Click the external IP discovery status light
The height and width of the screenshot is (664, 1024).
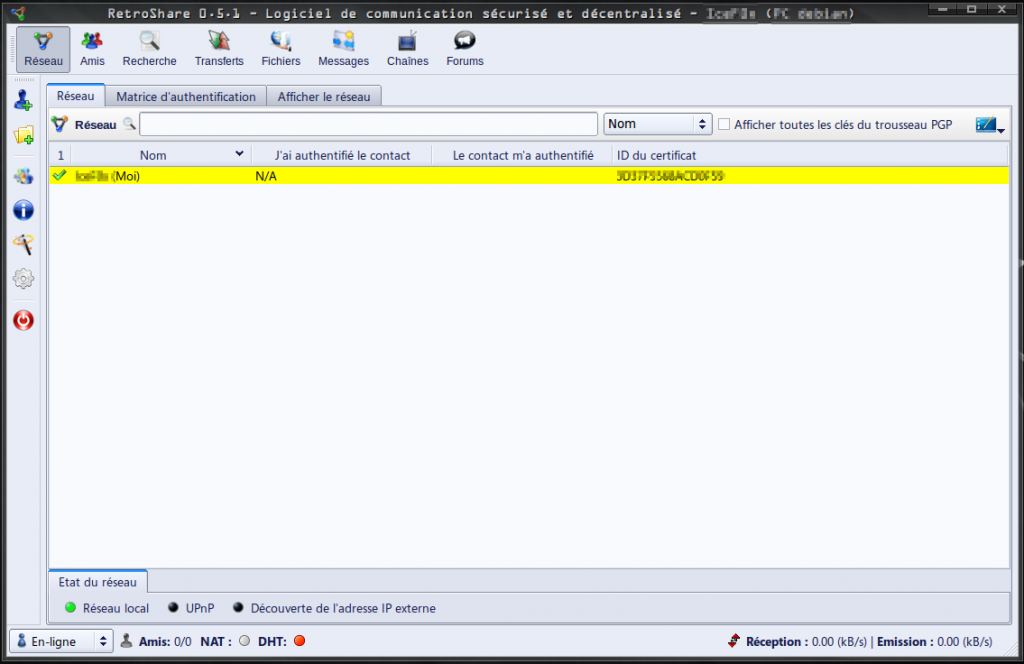[x=238, y=608]
